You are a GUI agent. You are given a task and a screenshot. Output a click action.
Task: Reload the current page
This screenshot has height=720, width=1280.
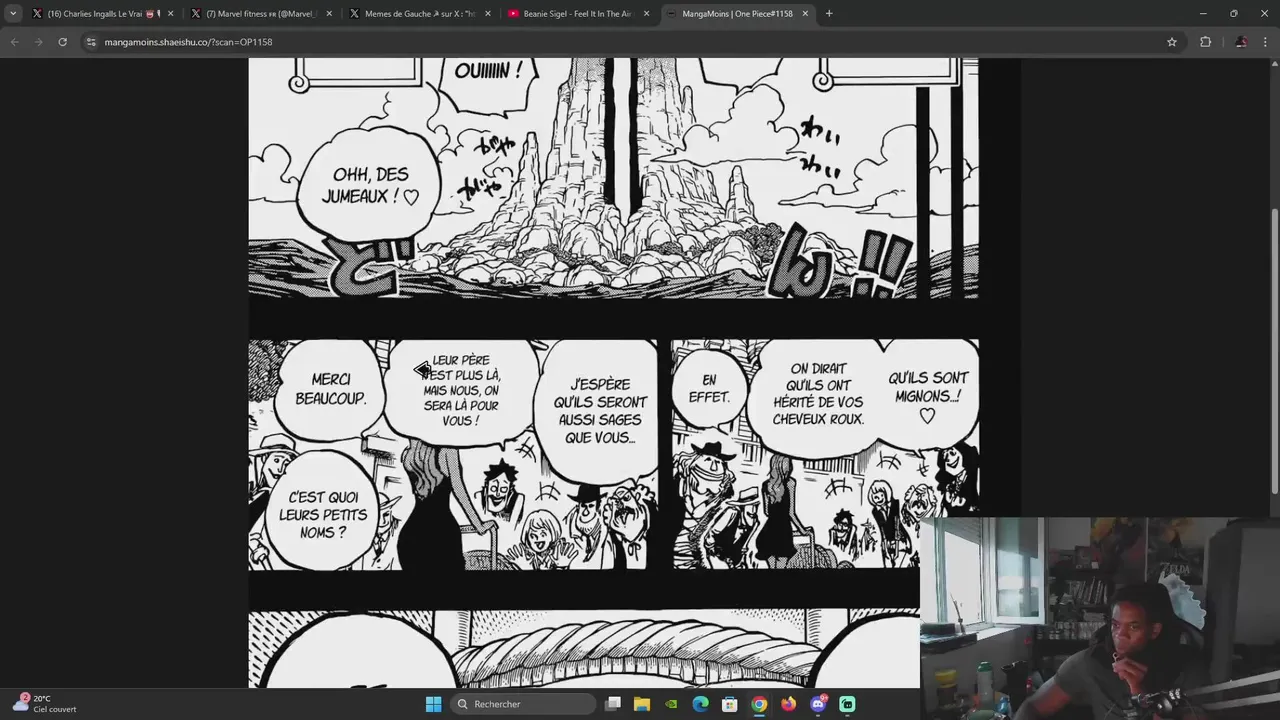(x=62, y=42)
